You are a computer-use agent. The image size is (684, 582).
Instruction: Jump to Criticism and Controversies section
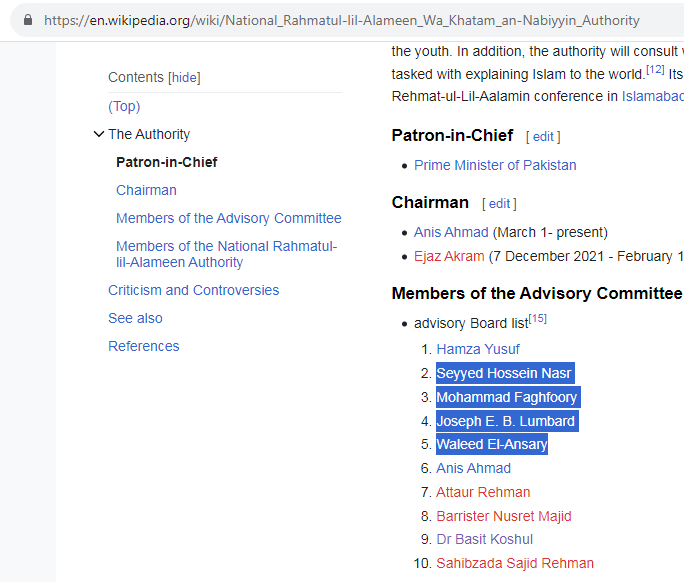click(x=194, y=290)
